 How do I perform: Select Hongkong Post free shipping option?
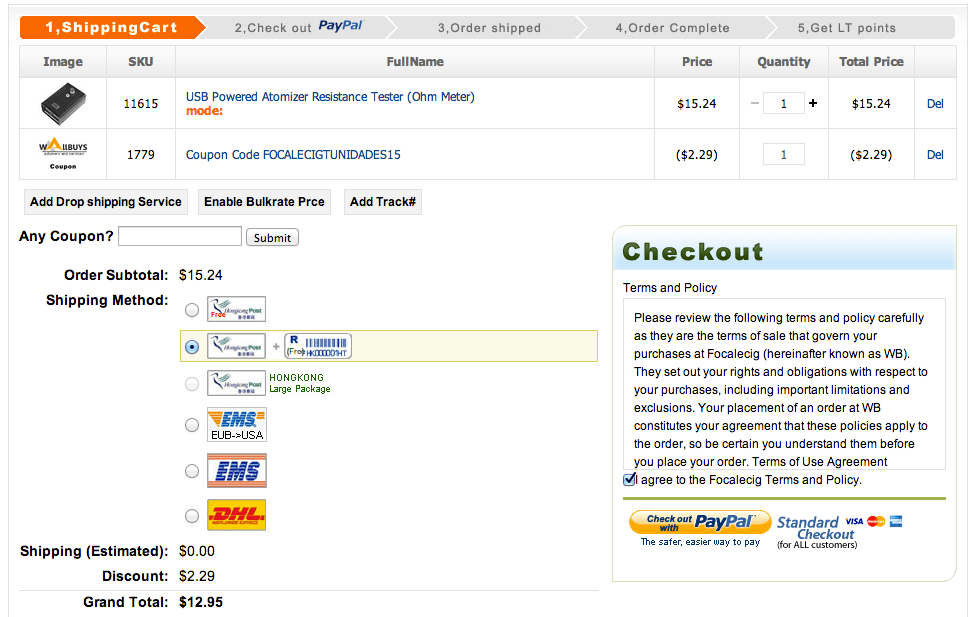[192, 310]
